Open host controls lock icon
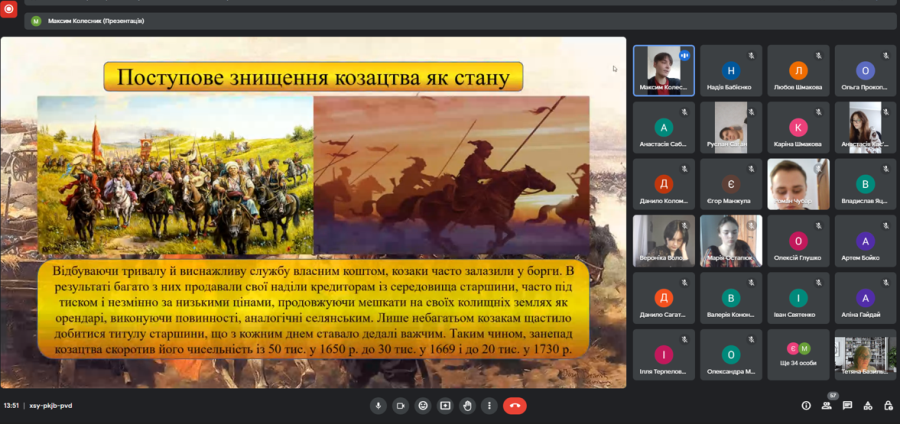 pos(889,406)
